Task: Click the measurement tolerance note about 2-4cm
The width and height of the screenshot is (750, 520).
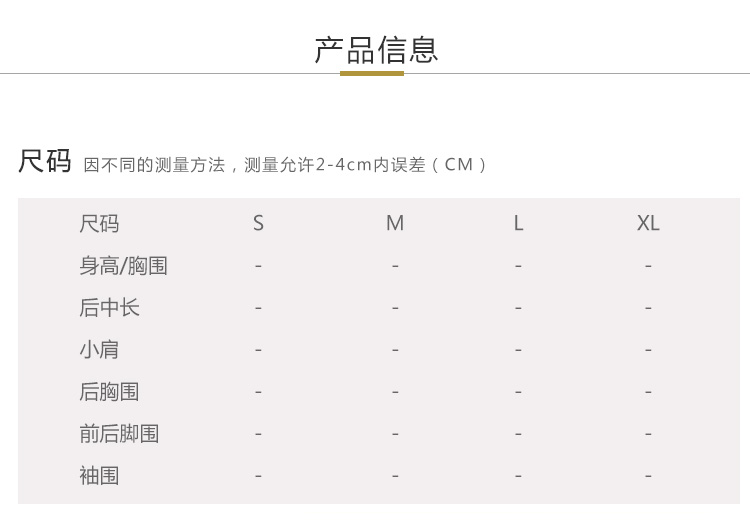Action: pyautogui.click(x=286, y=165)
